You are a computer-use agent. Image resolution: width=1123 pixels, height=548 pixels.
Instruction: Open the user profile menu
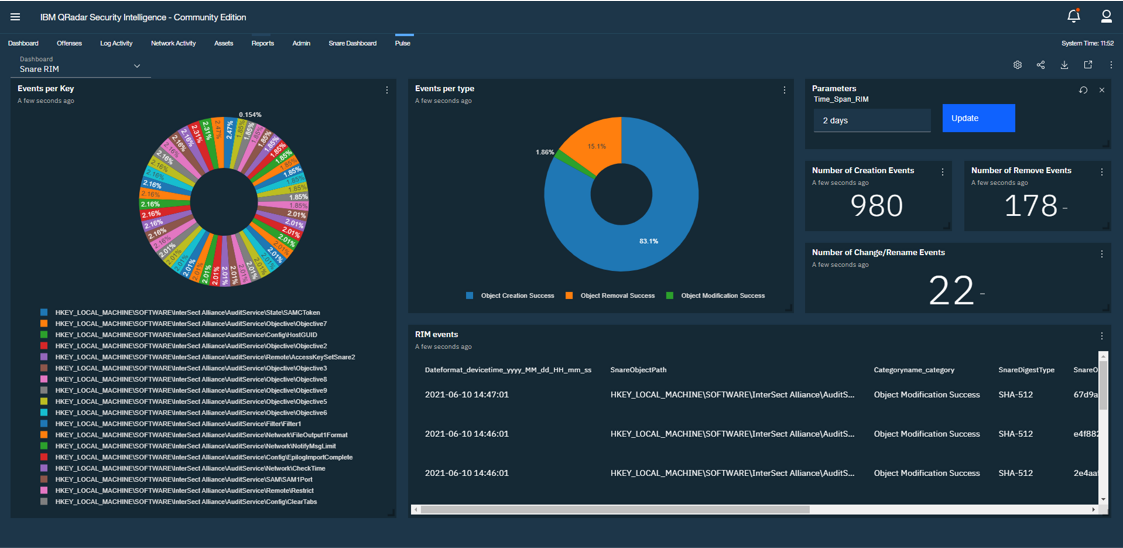pos(1106,16)
